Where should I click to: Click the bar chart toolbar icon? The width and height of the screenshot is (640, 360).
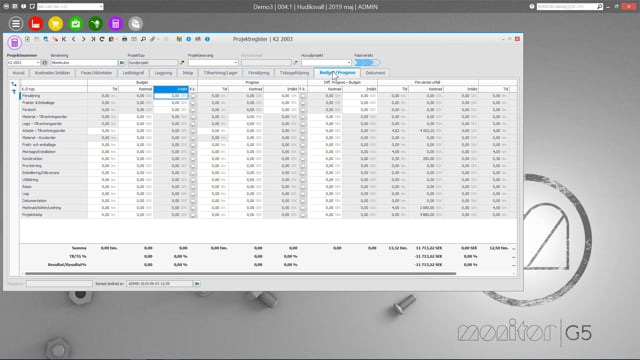coord(179,39)
